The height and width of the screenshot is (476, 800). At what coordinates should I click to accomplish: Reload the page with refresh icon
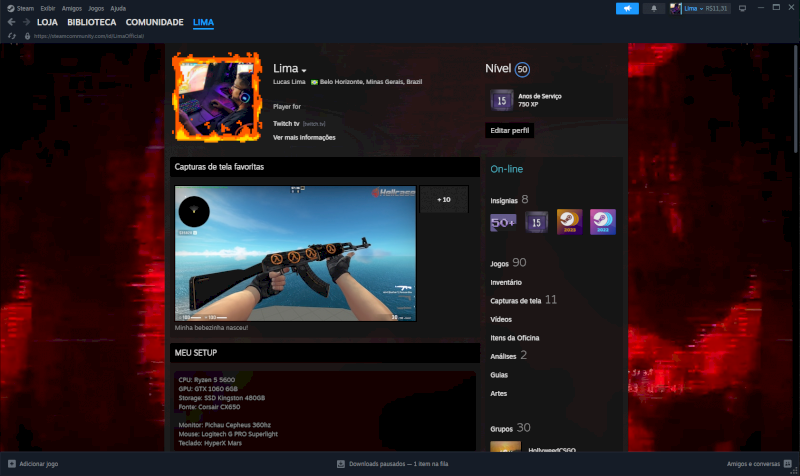coord(12,36)
